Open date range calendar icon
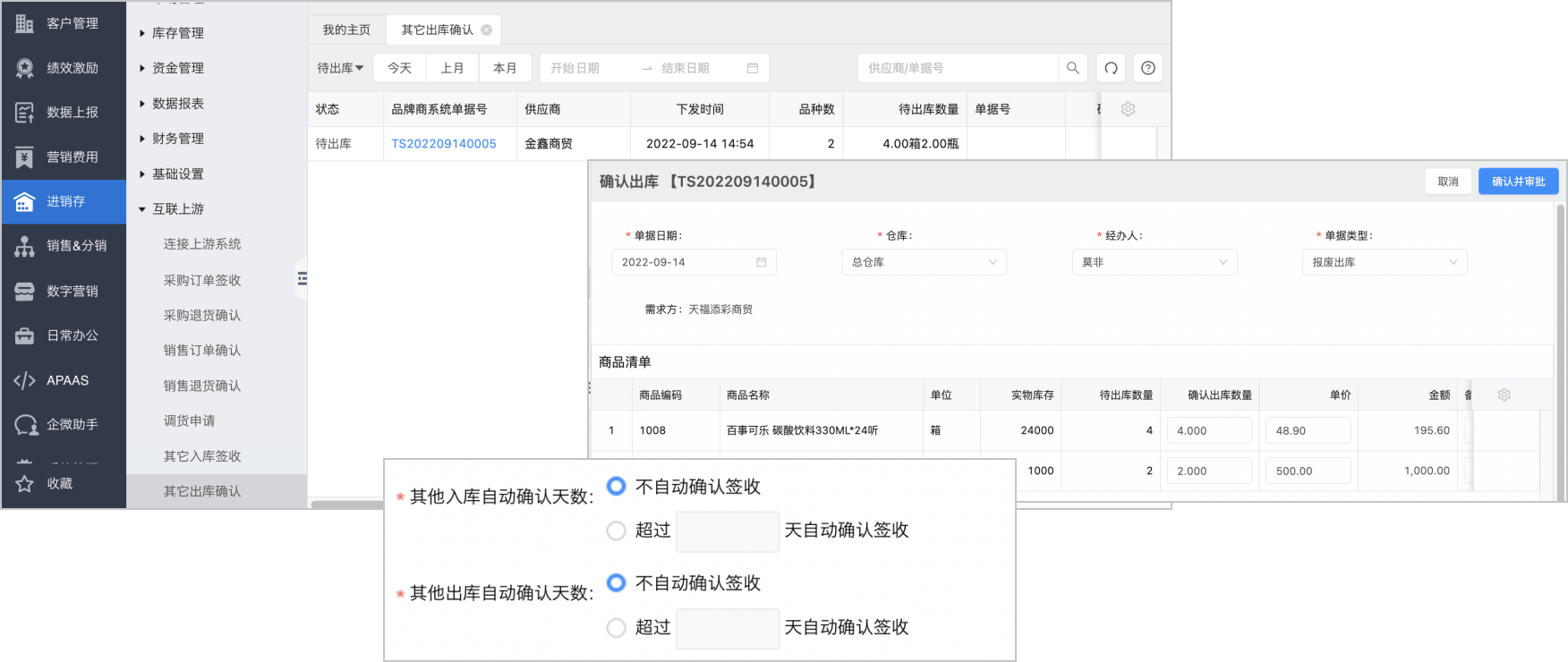 753,68
